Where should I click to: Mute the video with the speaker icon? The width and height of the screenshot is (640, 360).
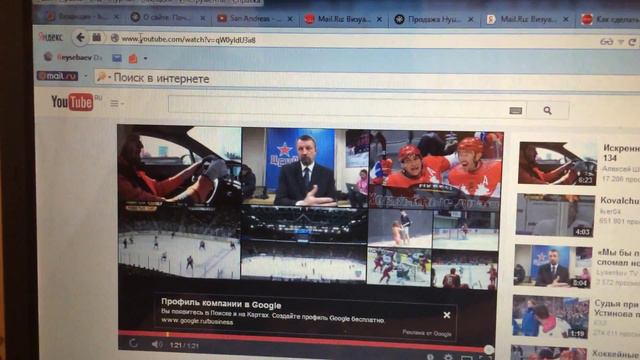pyautogui.click(x=157, y=344)
